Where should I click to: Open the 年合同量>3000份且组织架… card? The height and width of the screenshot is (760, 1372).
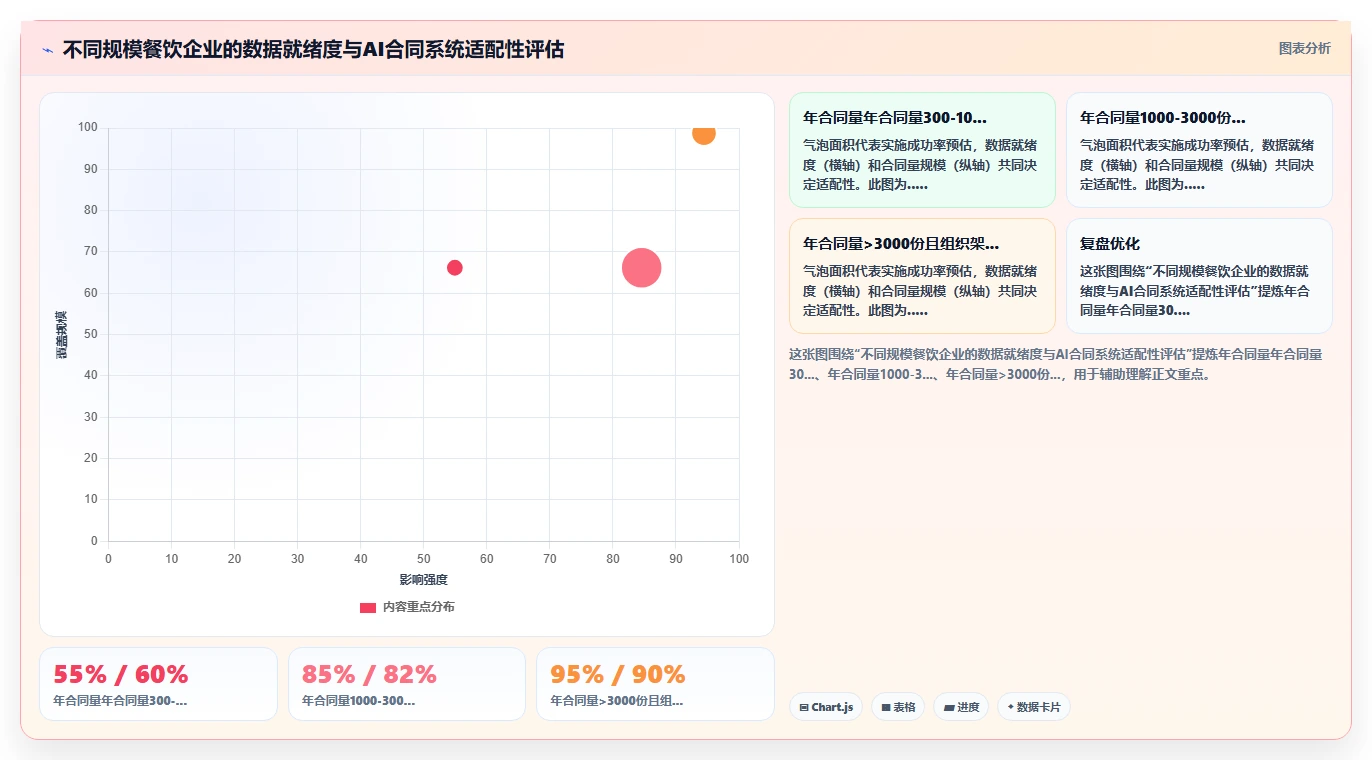pos(922,276)
